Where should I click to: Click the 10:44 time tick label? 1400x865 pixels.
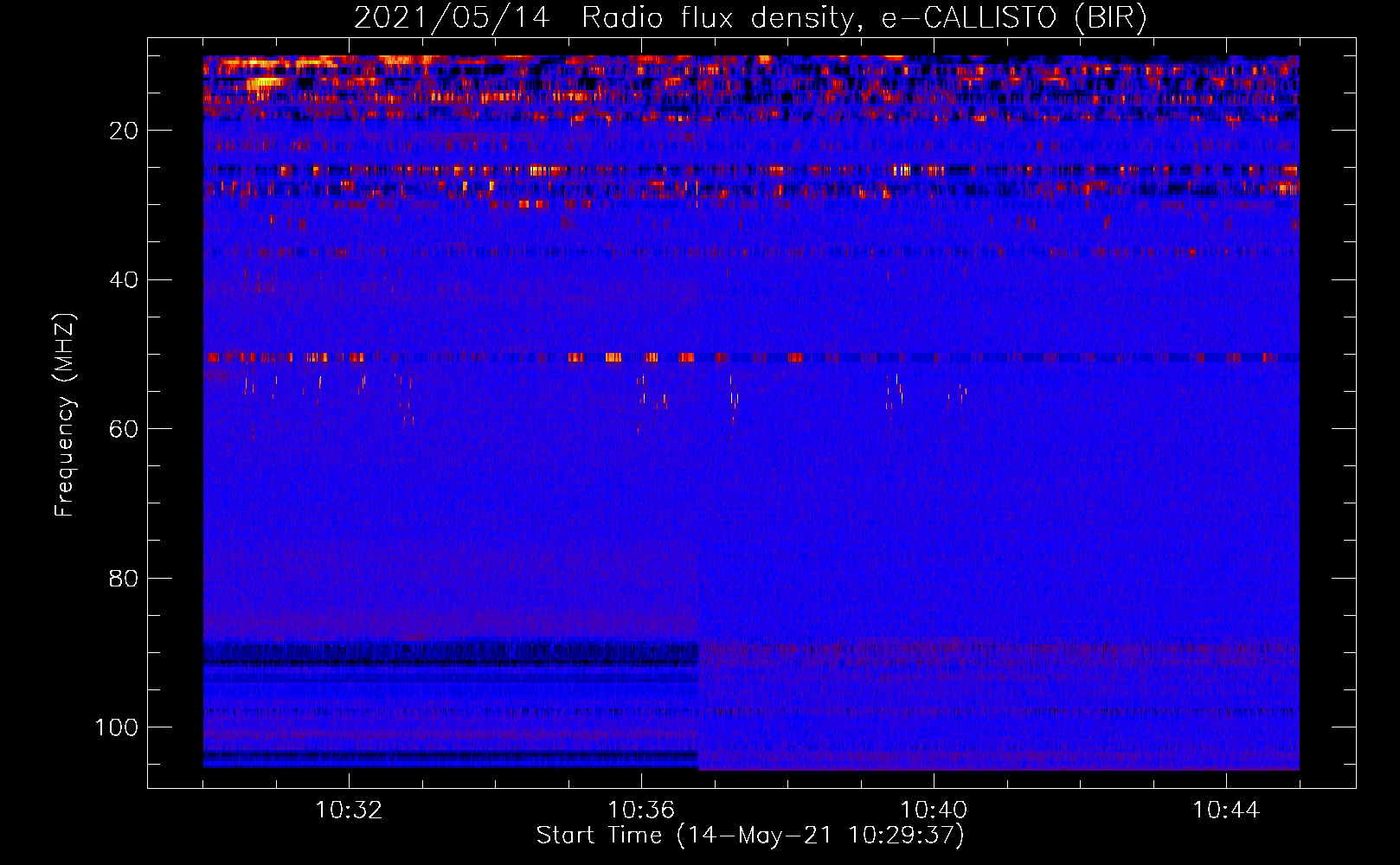point(1226,811)
